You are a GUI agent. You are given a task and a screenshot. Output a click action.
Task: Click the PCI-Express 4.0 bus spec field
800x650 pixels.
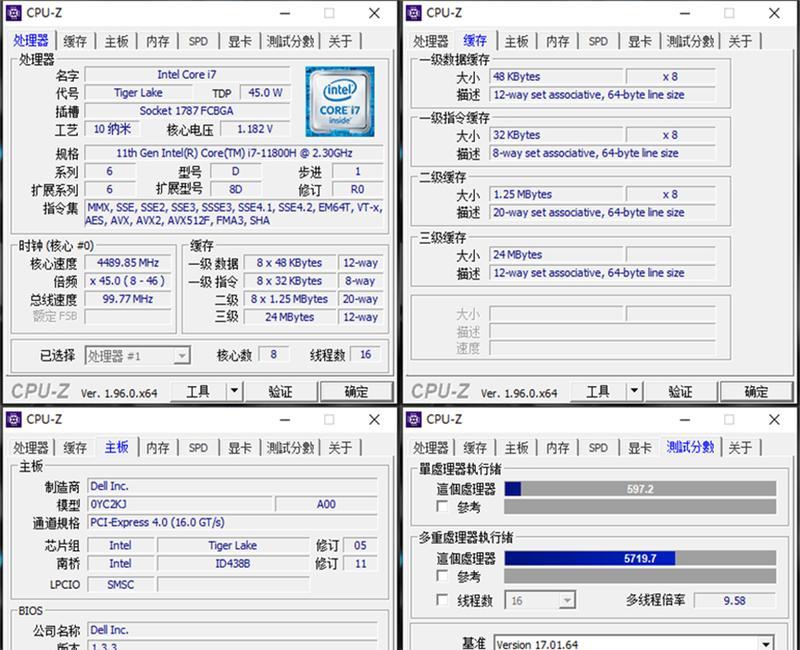point(233,522)
